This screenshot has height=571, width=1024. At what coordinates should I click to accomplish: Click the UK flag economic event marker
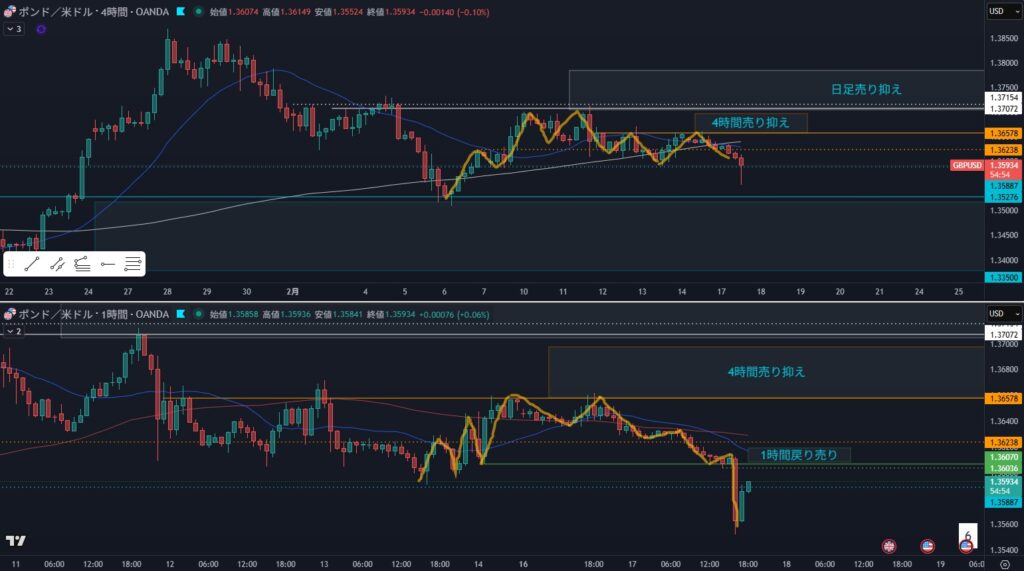click(888, 546)
